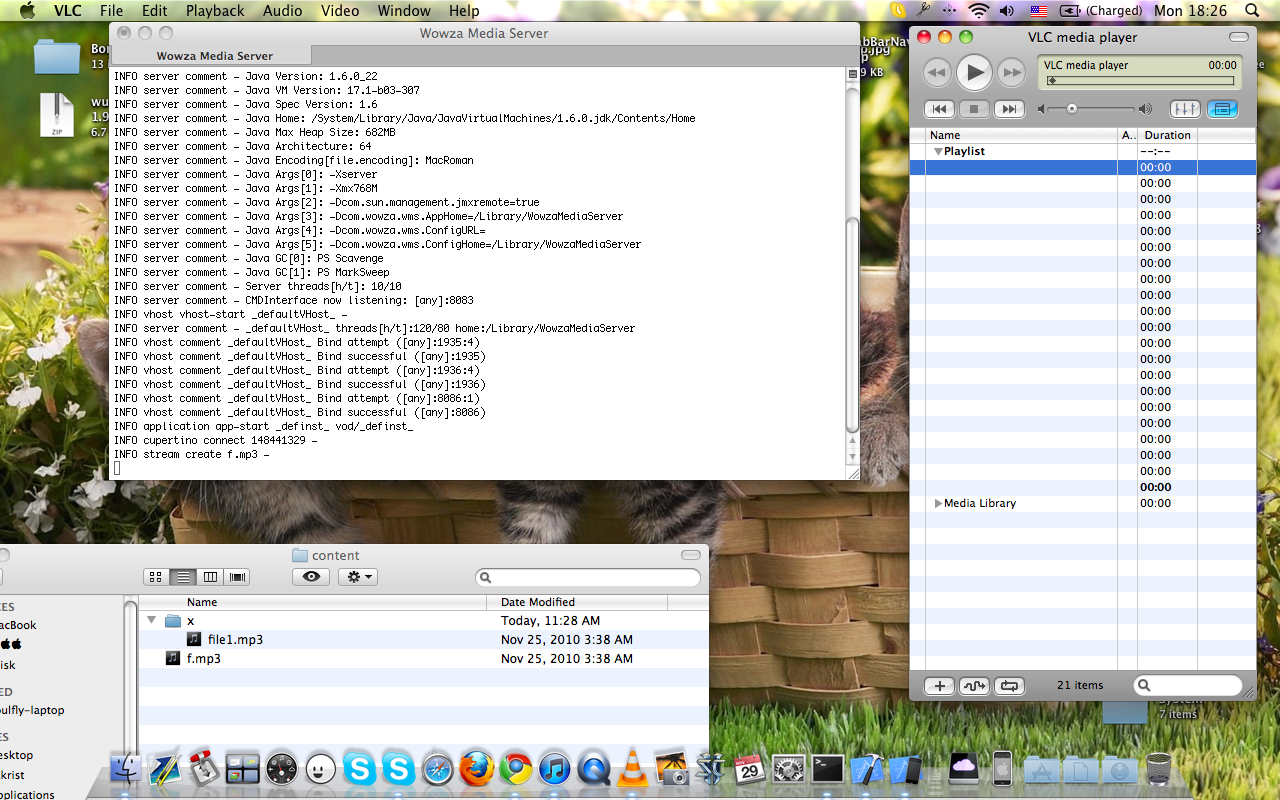The image size is (1280, 800).
Task: Switch Finder to Cover Flow view
Action: (237, 577)
